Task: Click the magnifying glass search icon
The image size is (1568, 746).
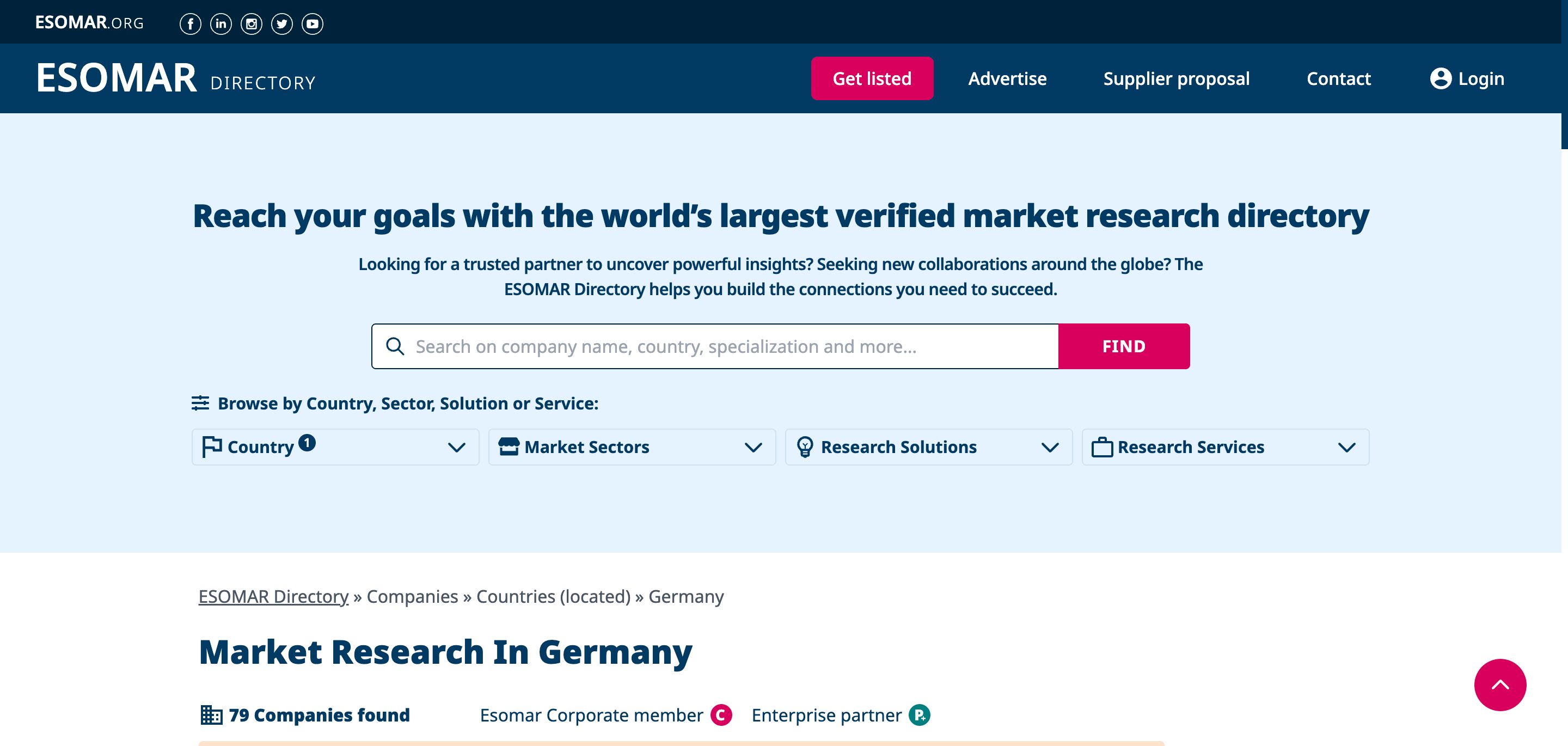Action: 395,346
